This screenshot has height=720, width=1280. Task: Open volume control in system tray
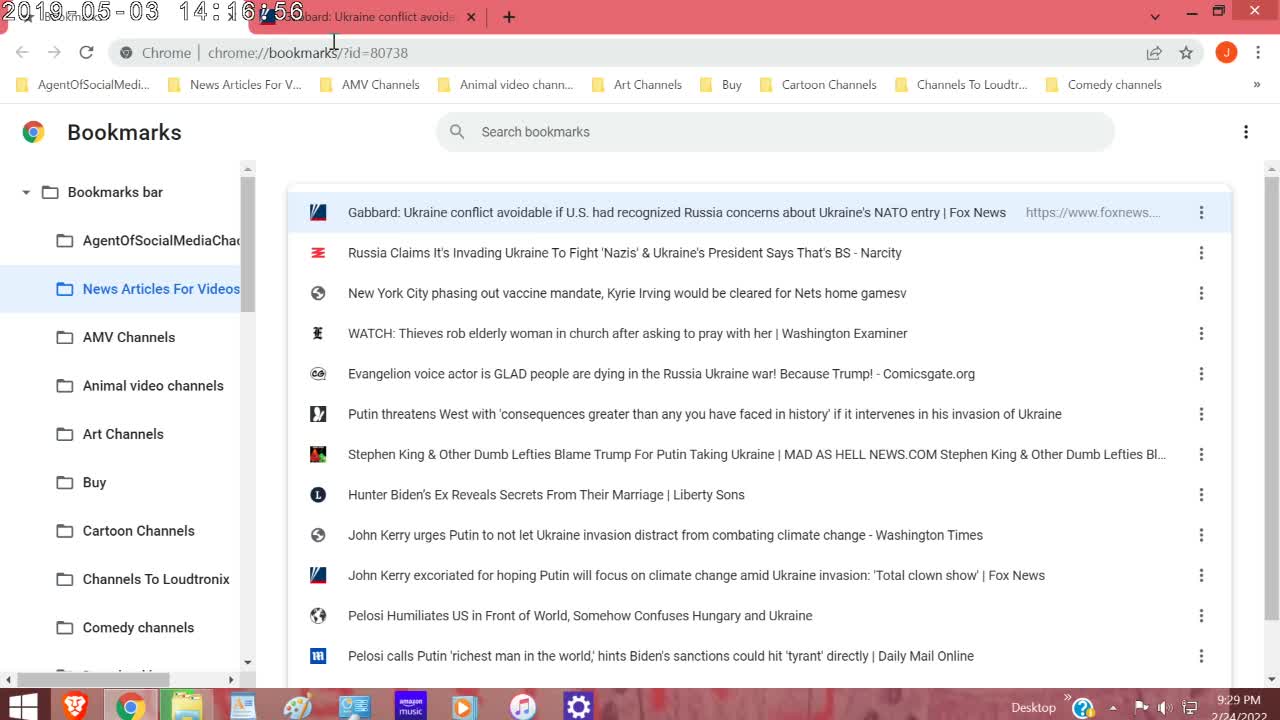tap(1165, 708)
